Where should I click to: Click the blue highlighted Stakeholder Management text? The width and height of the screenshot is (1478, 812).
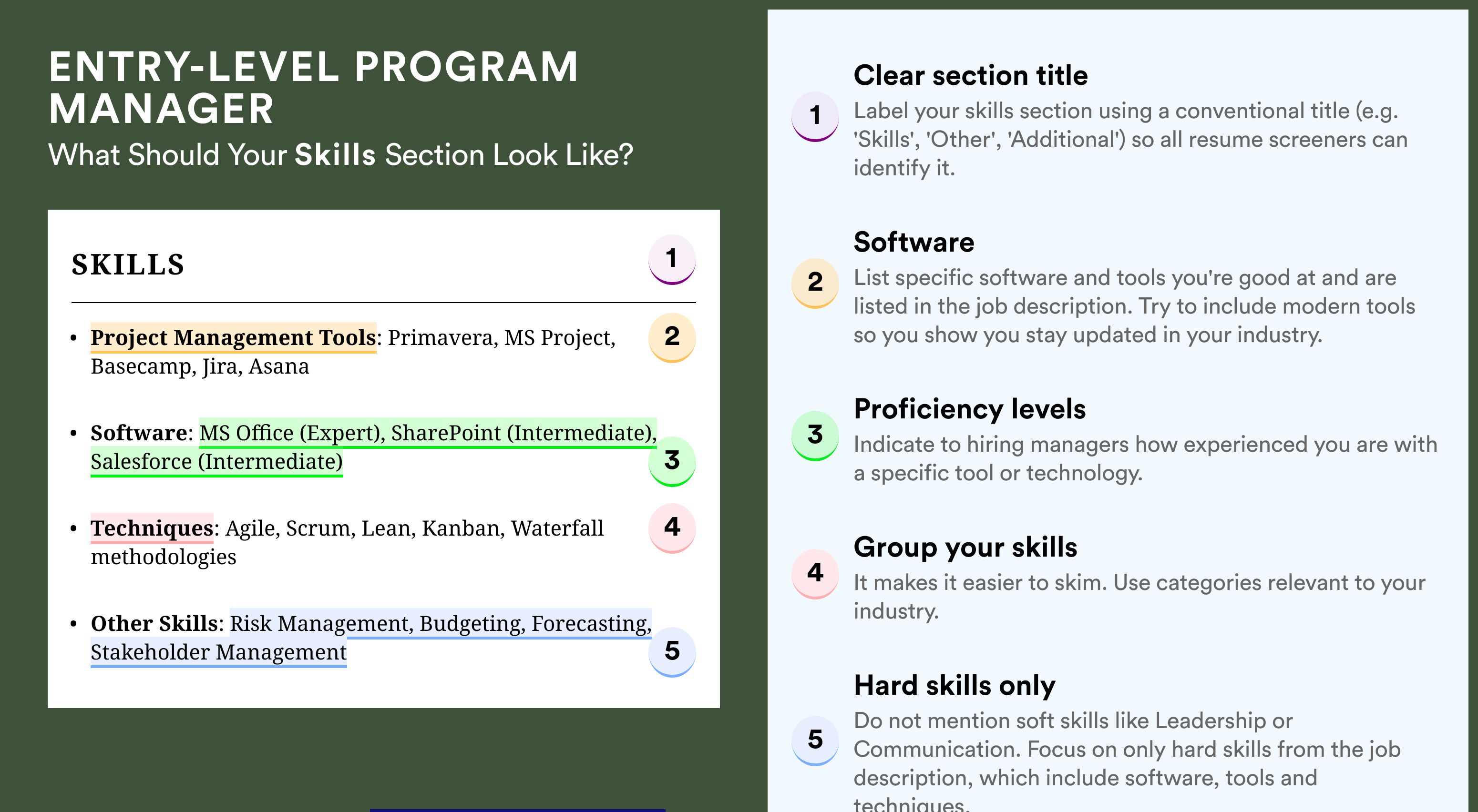219,652
